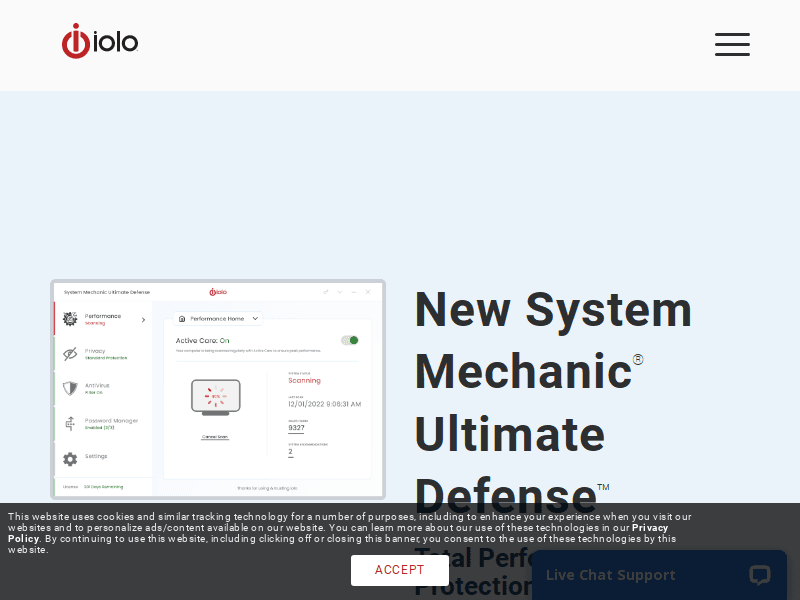800x600 pixels.
Task: Click the Settings gear icon in the app sidebar
Action: (70, 458)
